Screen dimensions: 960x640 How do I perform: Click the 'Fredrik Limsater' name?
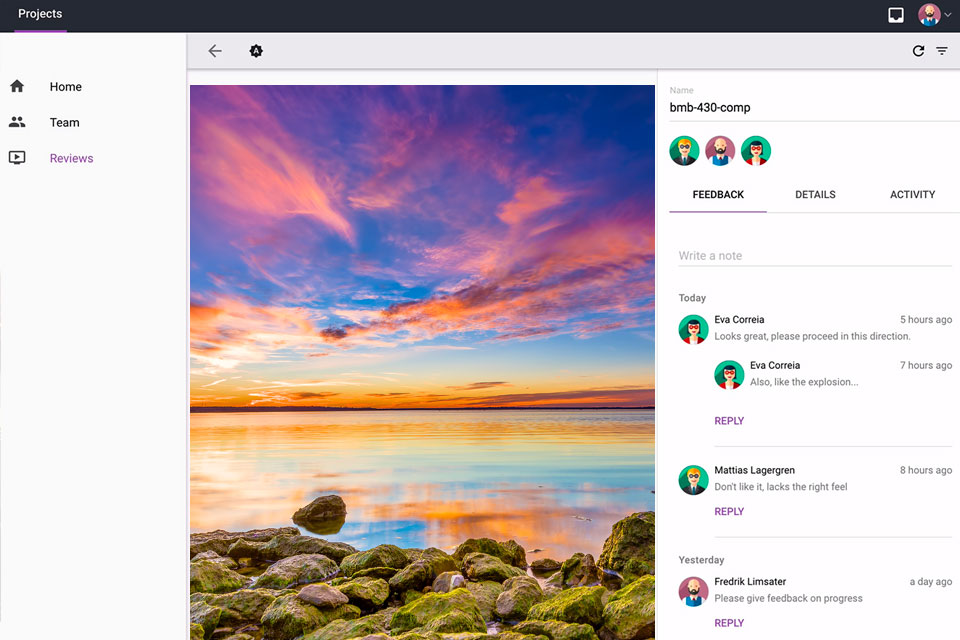[x=750, y=582]
